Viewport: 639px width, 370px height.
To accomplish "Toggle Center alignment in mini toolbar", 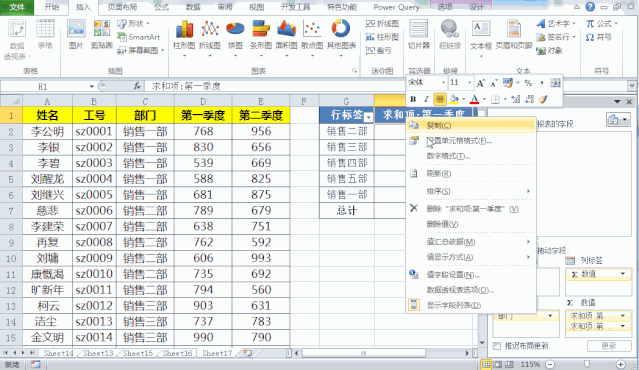I will [x=440, y=99].
